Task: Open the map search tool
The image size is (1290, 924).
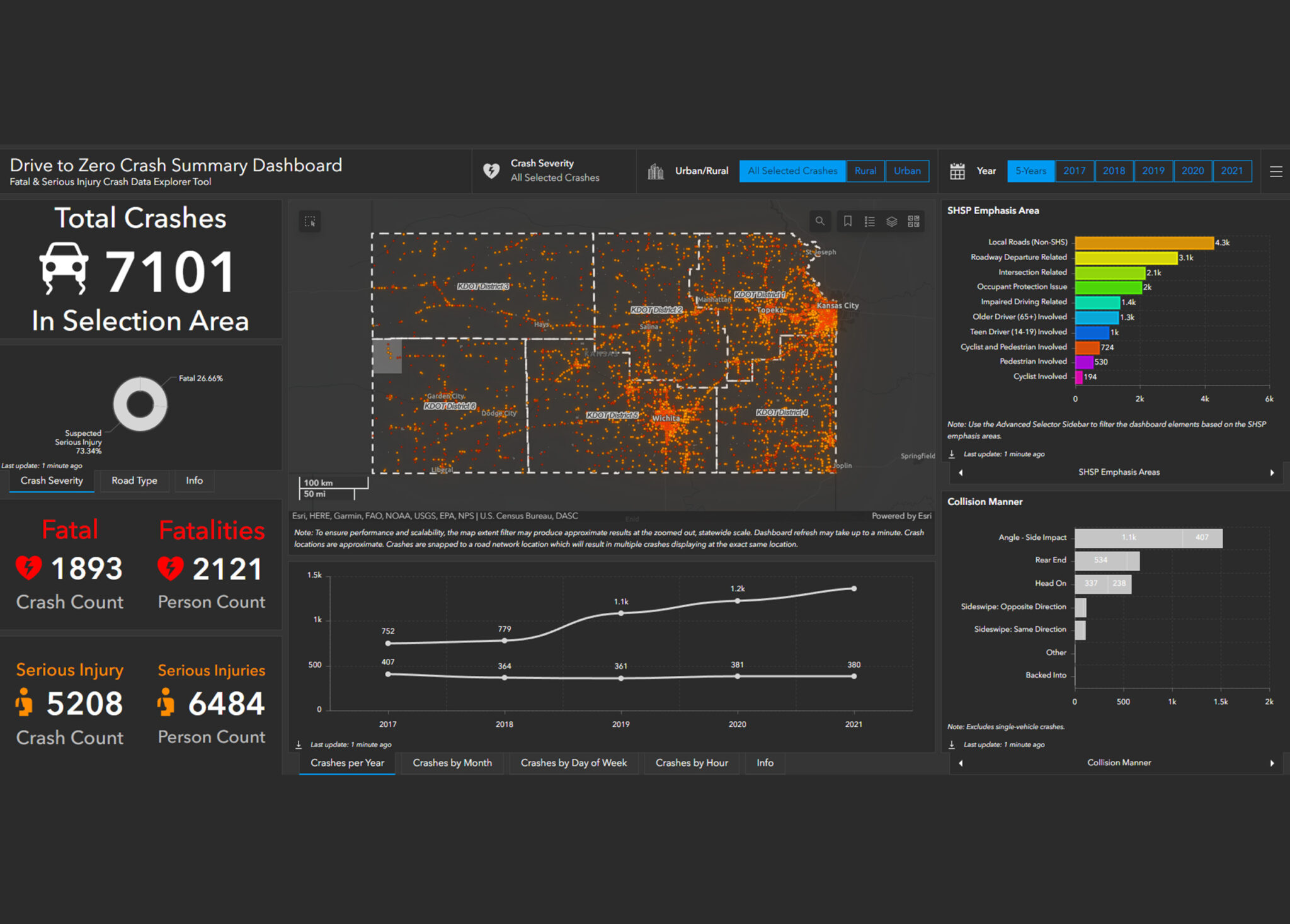Action: click(820, 221)
